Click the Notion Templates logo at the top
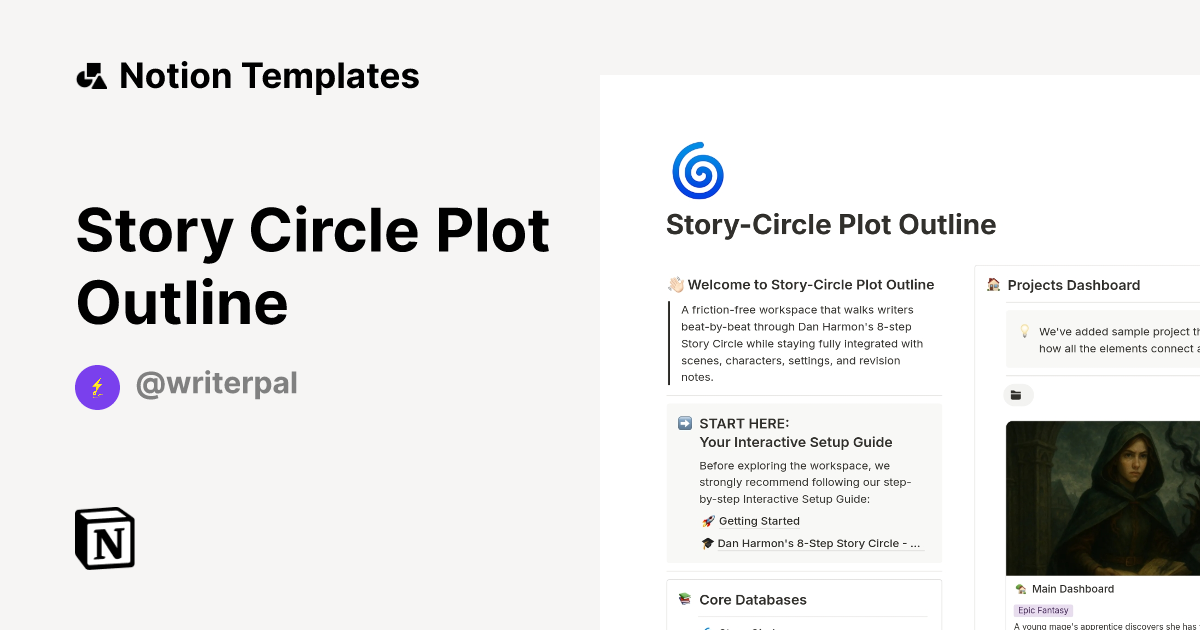Screen dimensions: 1200x630 pyautogui.click(x=248, y=75)
